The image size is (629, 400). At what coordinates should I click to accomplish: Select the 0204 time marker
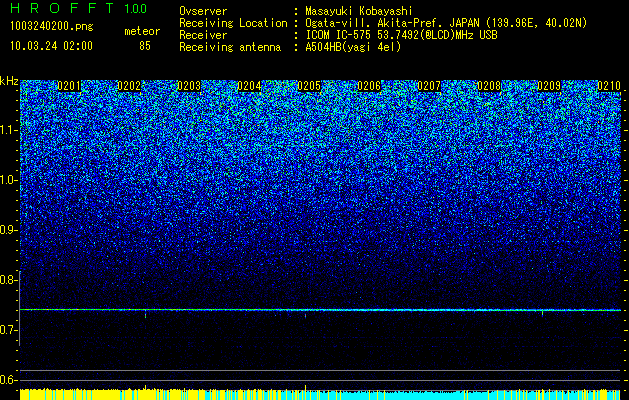[x=249, y=86]
